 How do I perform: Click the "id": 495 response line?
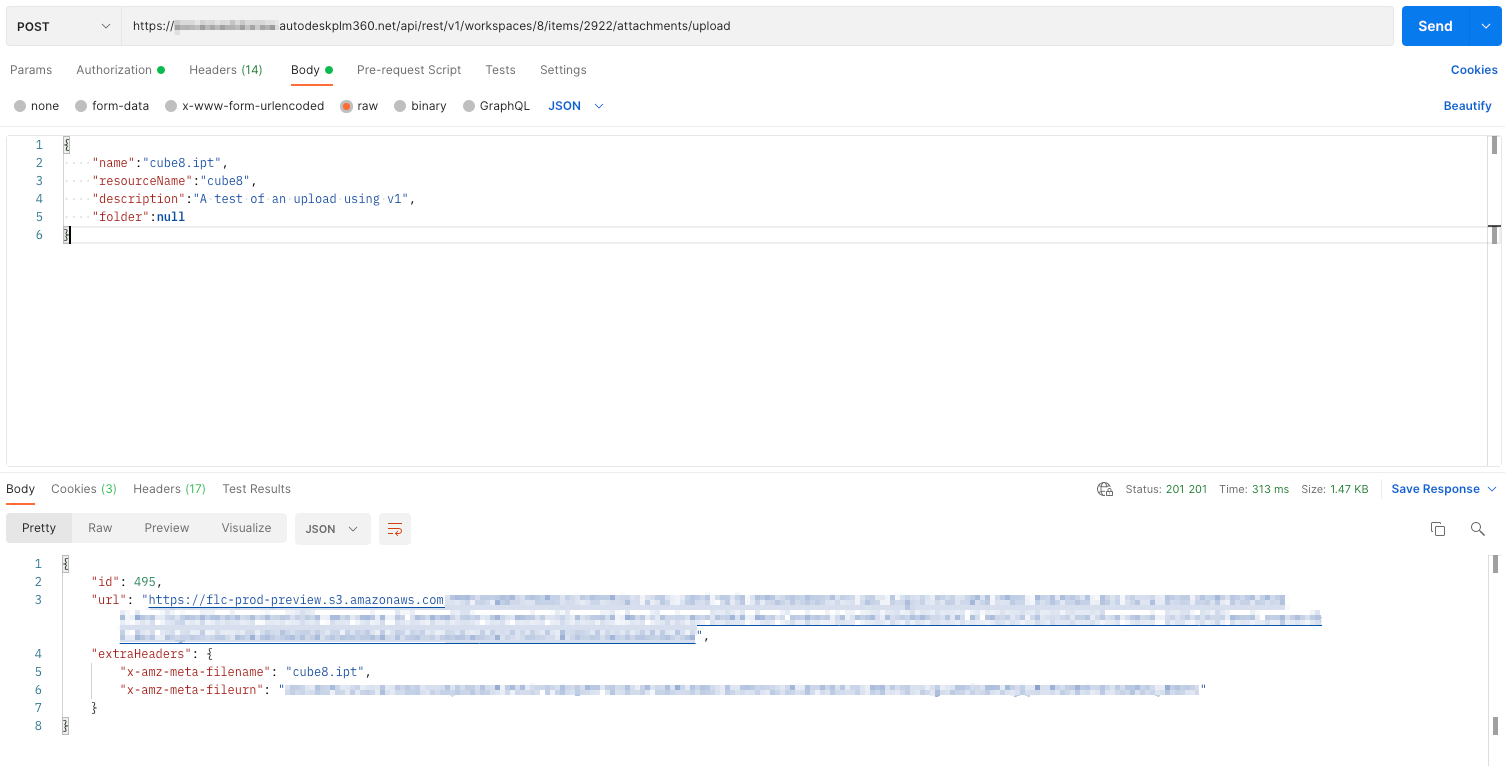pyautogui.click(x=126, y=582)
